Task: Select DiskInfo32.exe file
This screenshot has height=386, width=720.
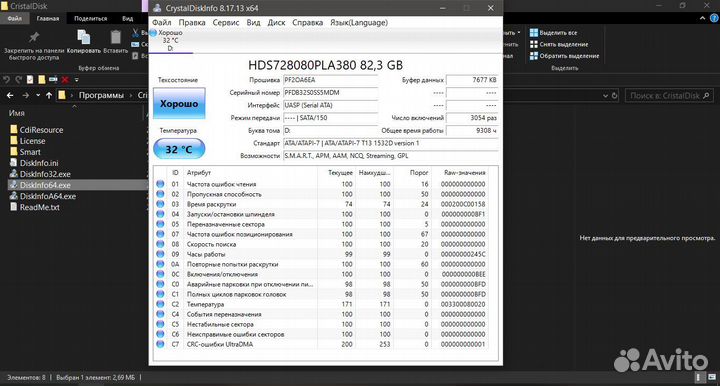Action: click(x=40, y=174)
